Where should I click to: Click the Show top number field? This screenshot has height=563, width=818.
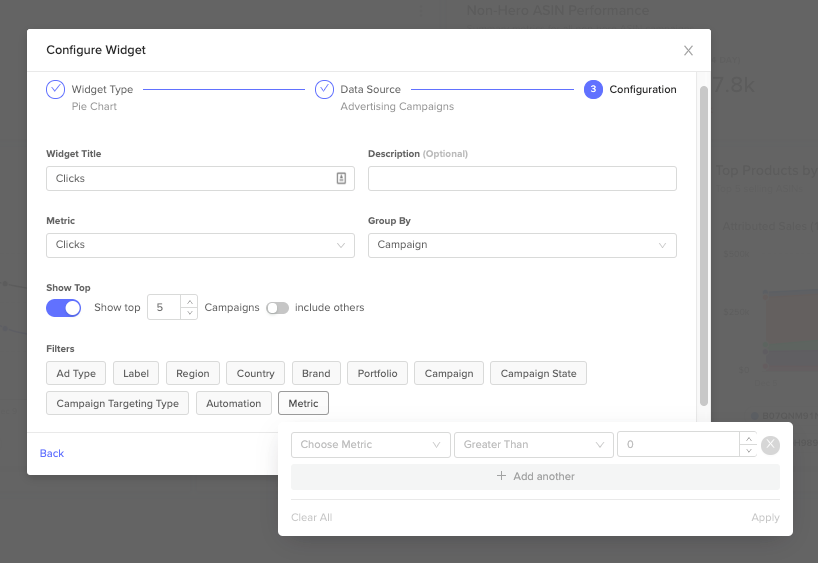pos(164,307)
